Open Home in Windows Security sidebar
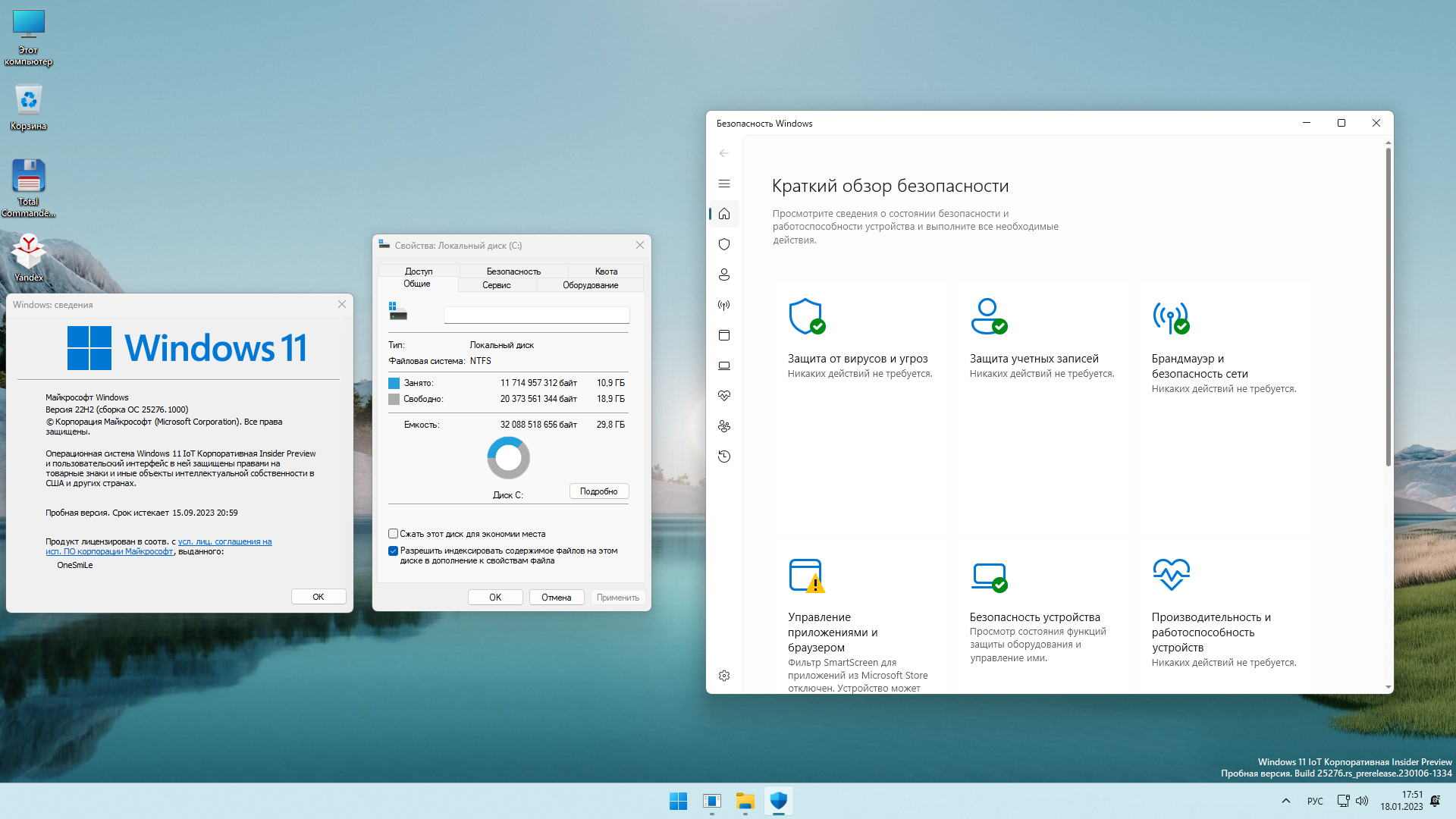The image size is (1456, 819). point(724,214)
